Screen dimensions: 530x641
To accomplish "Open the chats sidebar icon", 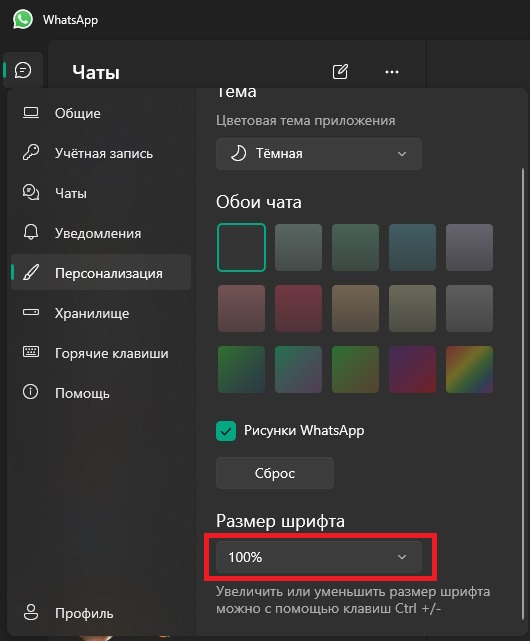I will pos(23,70).
